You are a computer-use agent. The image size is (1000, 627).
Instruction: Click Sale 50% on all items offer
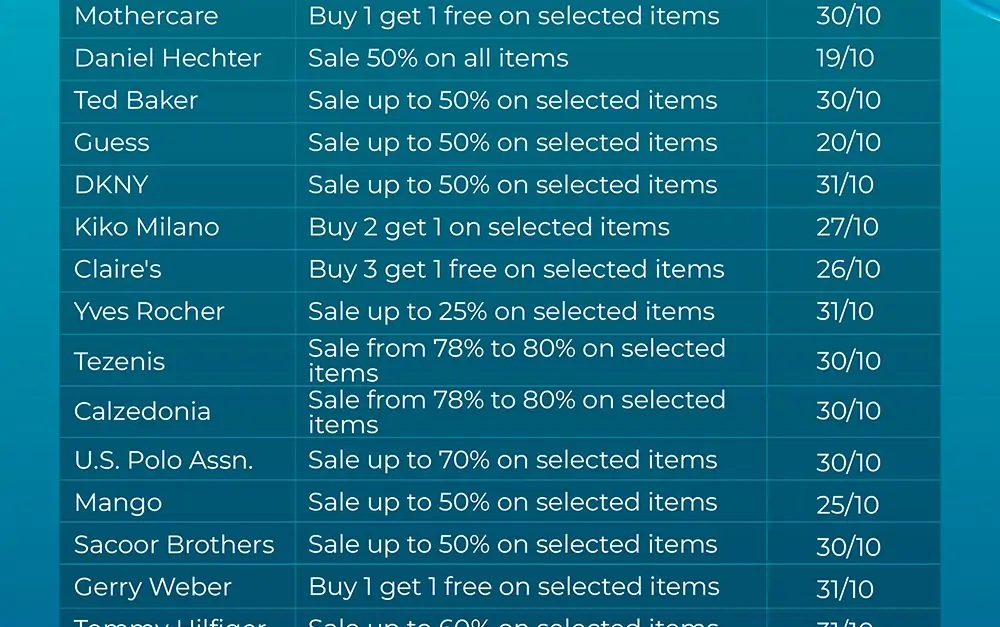(x=438, y=58)
